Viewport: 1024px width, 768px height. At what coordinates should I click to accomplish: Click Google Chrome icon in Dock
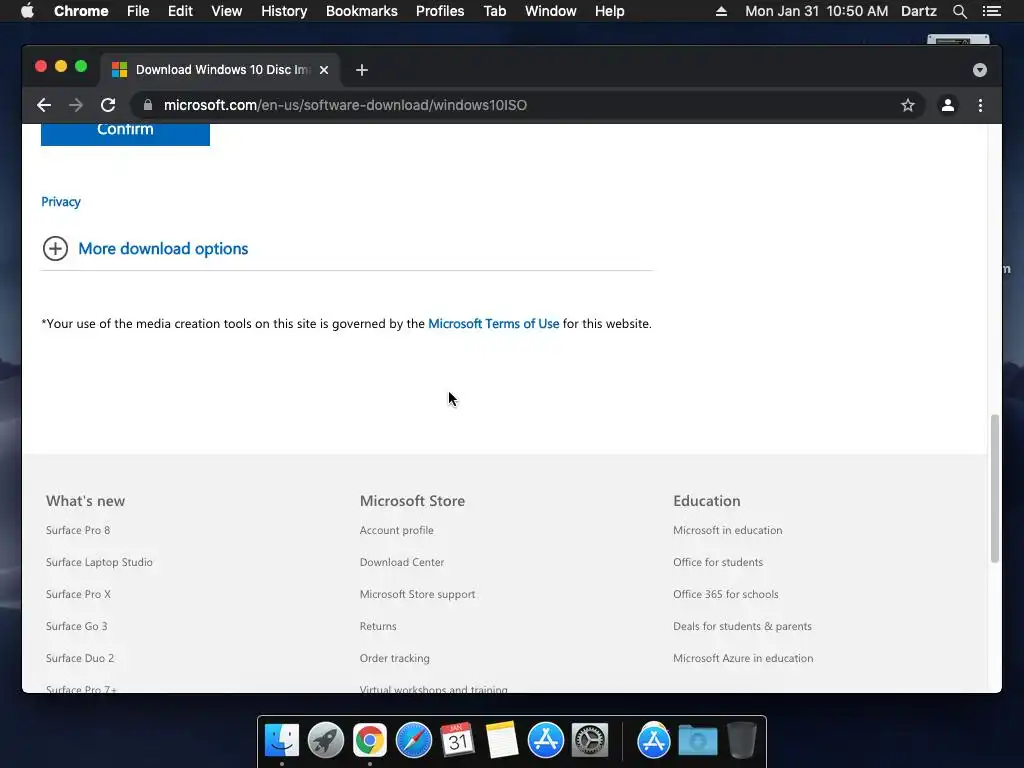click(370, 741)
